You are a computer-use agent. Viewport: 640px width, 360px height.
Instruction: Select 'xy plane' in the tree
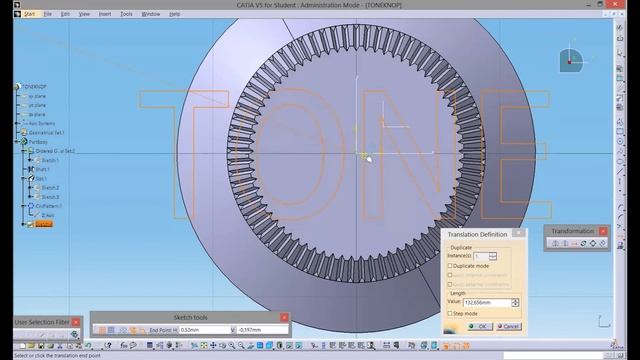click(37, 96)
